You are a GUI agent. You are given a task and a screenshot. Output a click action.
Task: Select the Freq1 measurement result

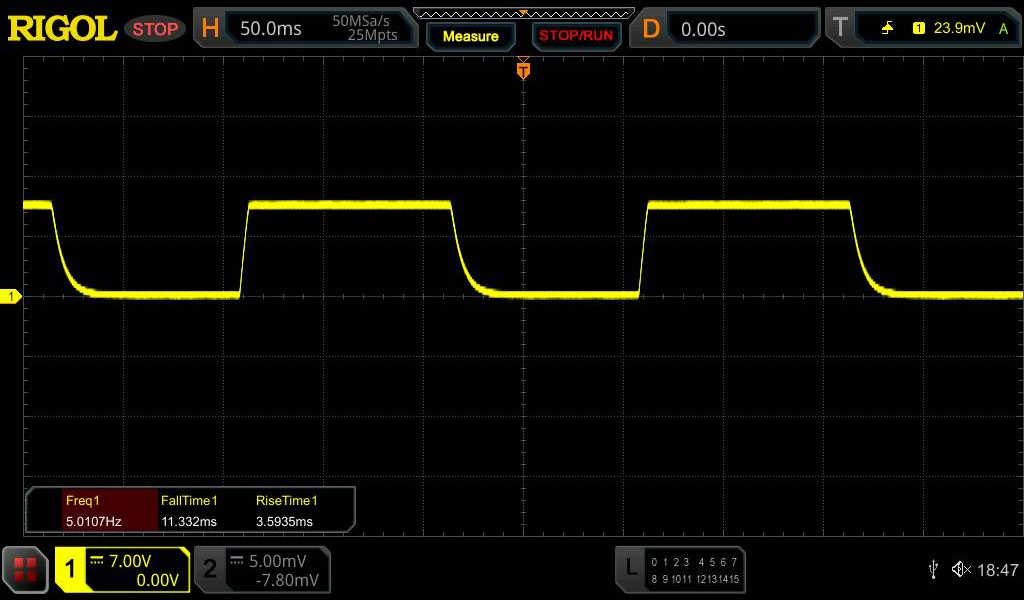point(94,511)
